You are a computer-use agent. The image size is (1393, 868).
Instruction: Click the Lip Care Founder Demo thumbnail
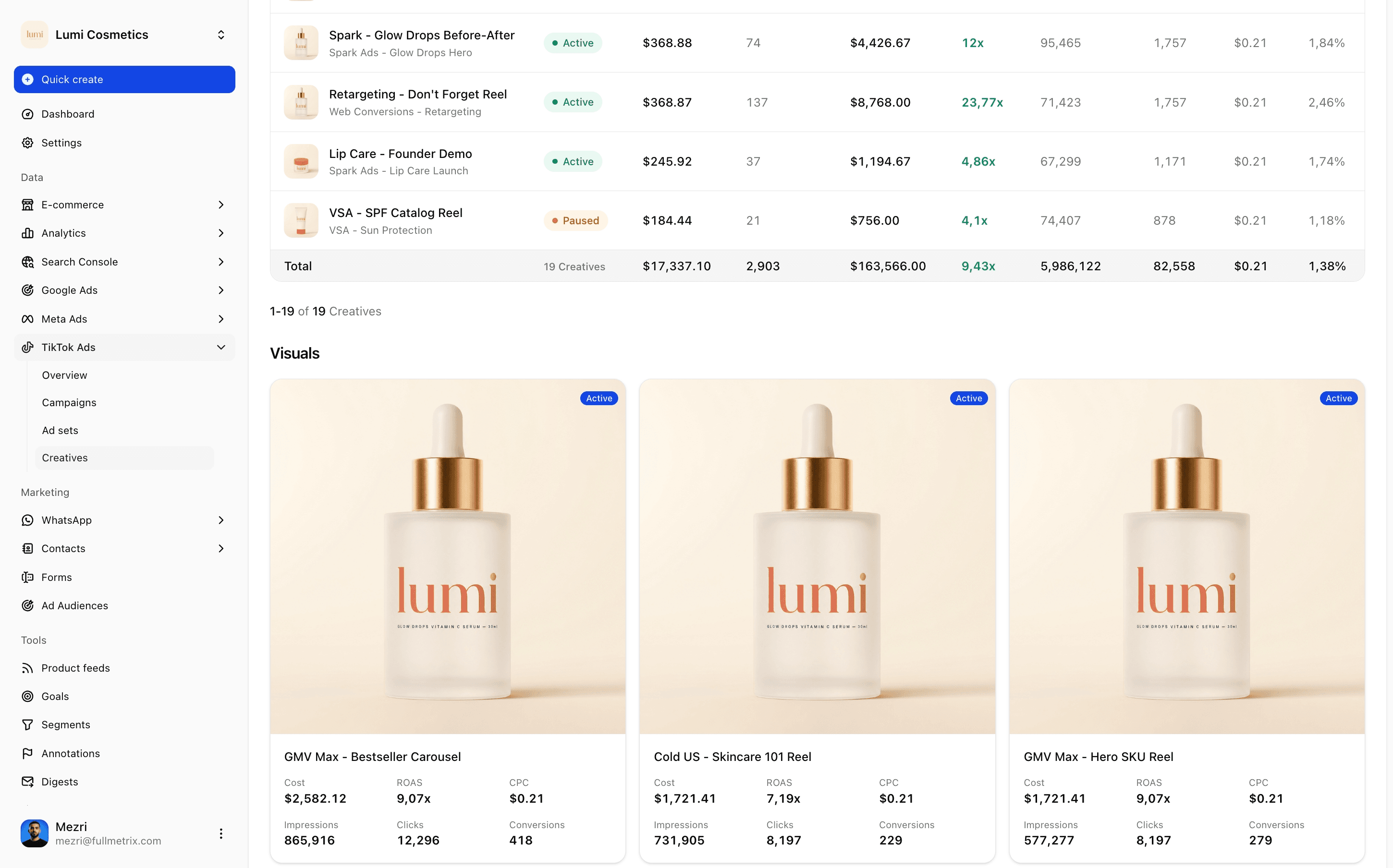coord(301,161)
